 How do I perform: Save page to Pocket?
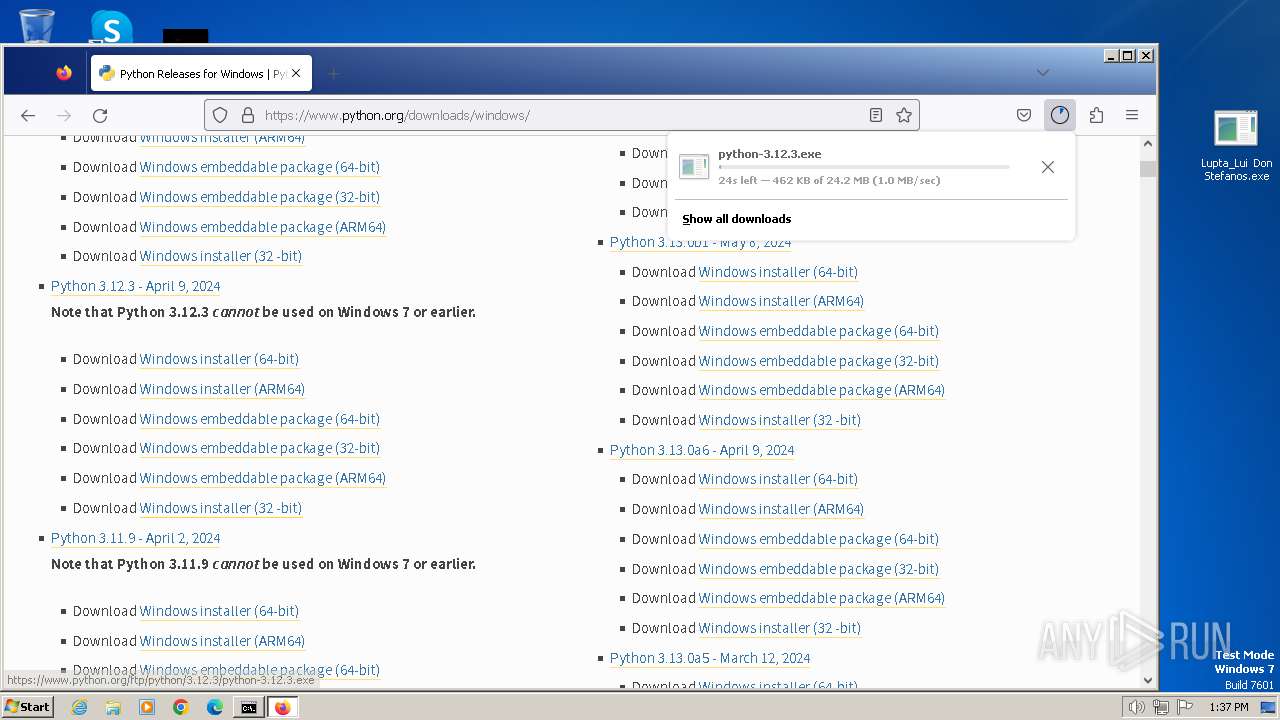tap(1024, 115)
